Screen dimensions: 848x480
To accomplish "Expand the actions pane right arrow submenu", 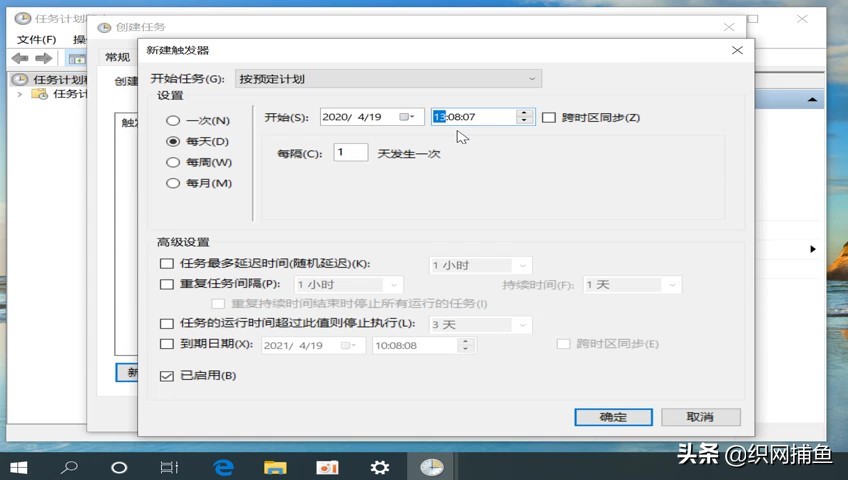I will 813,249.
